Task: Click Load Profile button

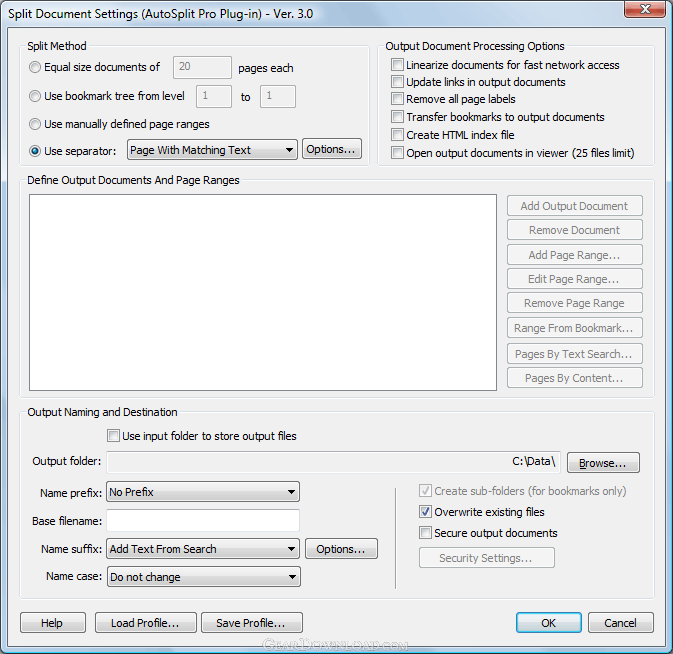Action: point(146,623)
